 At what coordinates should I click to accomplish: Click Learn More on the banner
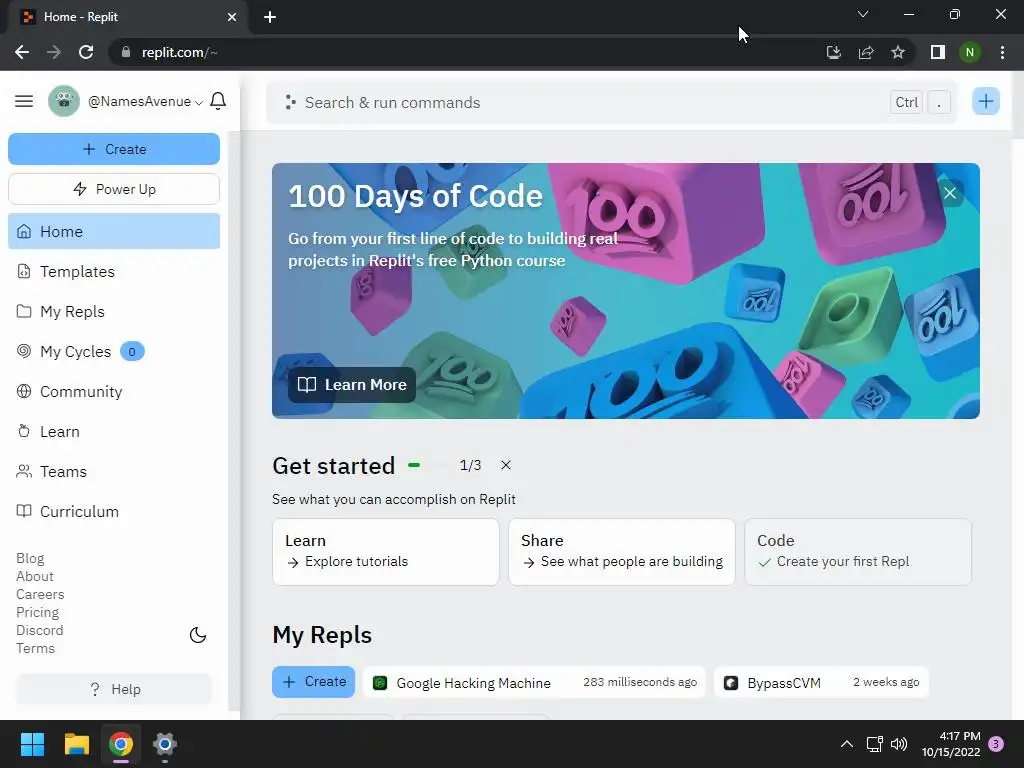pyautogui.click(x=352, y=385)
